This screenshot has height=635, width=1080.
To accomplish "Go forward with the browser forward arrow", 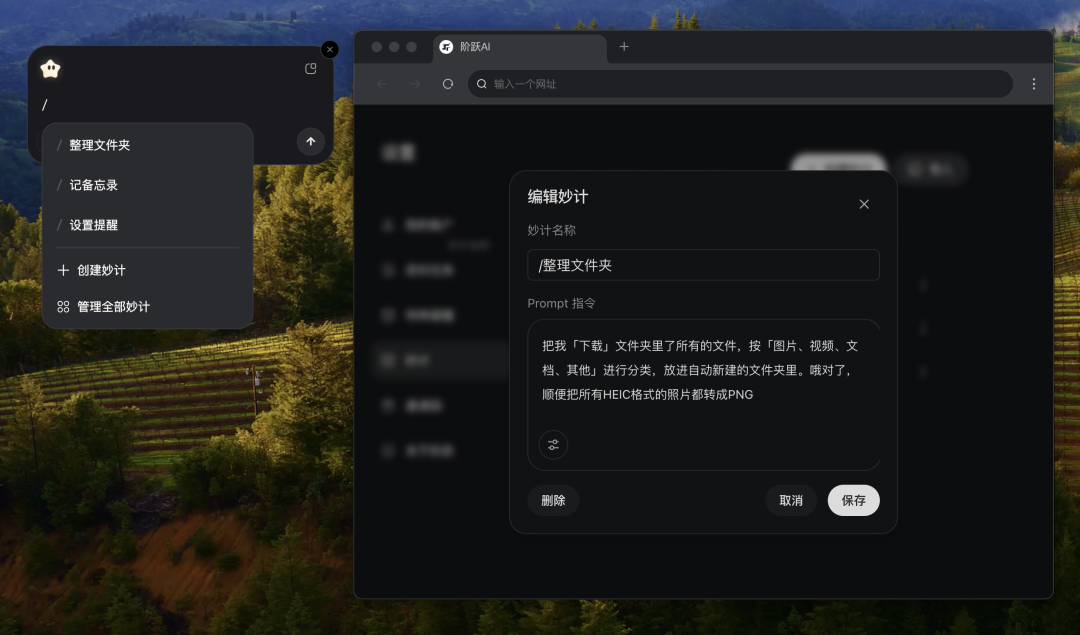I will click(x=415, y=84).
